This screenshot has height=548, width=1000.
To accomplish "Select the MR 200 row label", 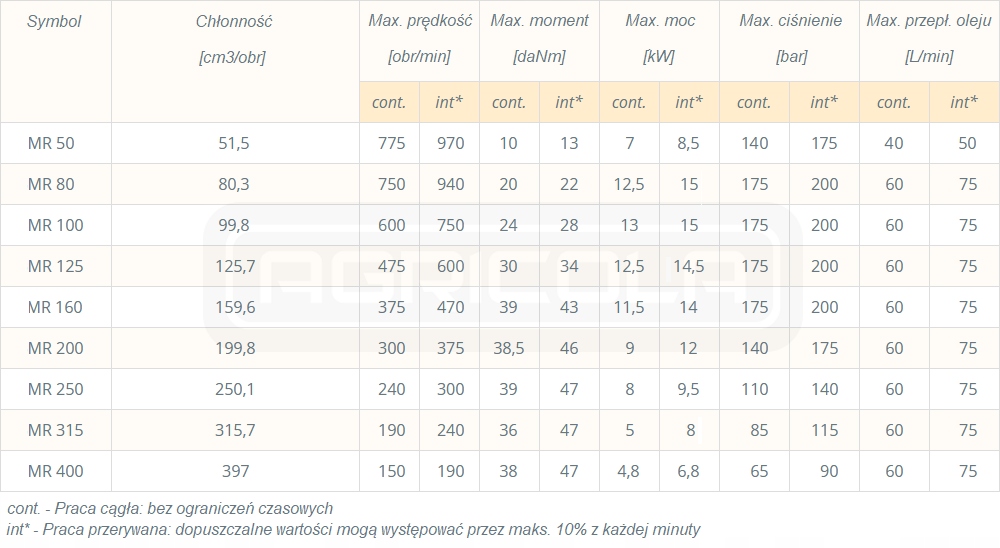I will tap(55, 348).
